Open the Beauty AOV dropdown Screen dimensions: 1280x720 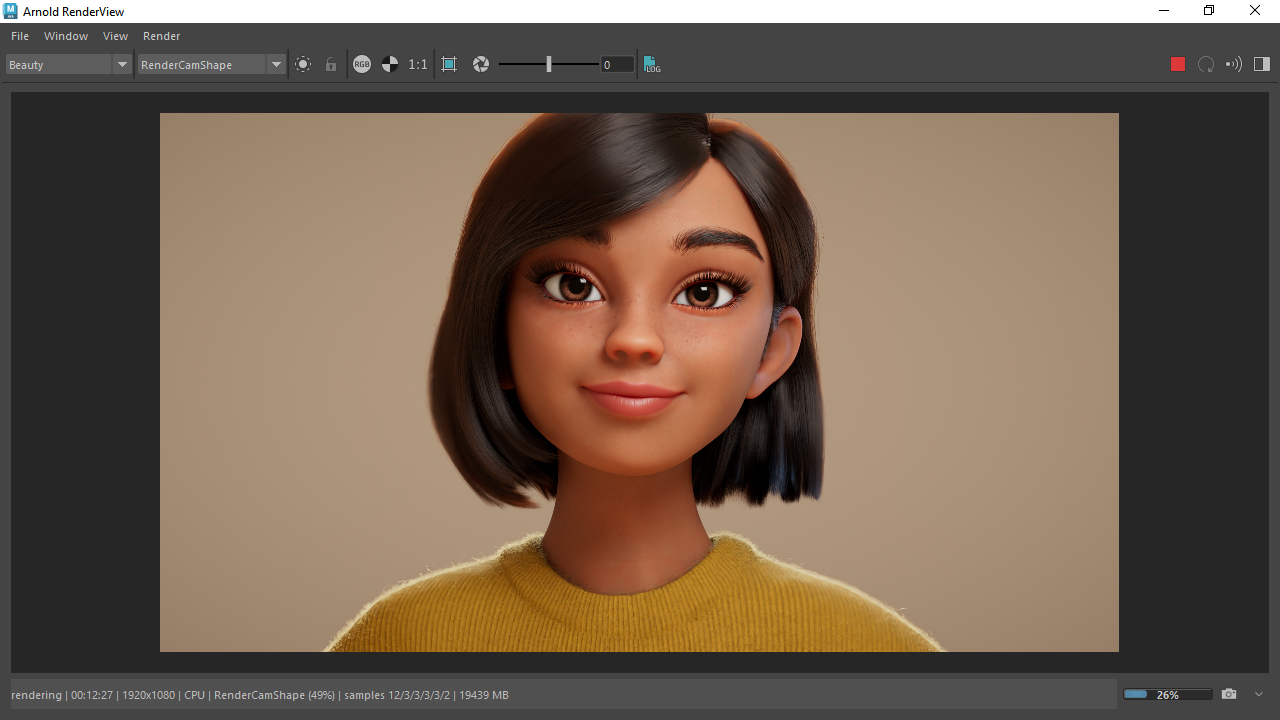coord(68,64)
